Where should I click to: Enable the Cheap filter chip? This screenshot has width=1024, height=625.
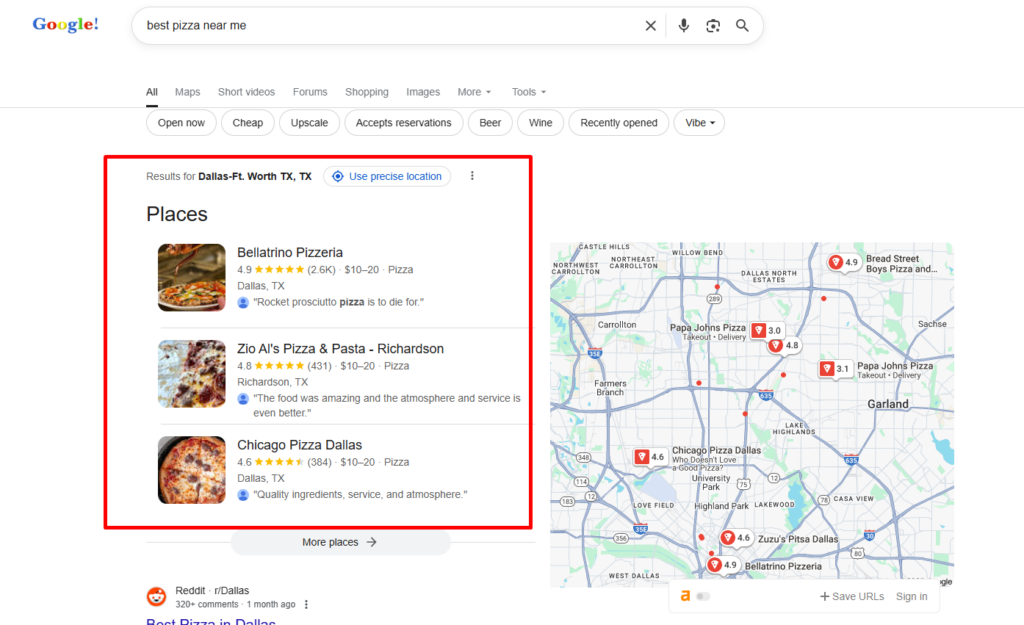tap(247, 122)
